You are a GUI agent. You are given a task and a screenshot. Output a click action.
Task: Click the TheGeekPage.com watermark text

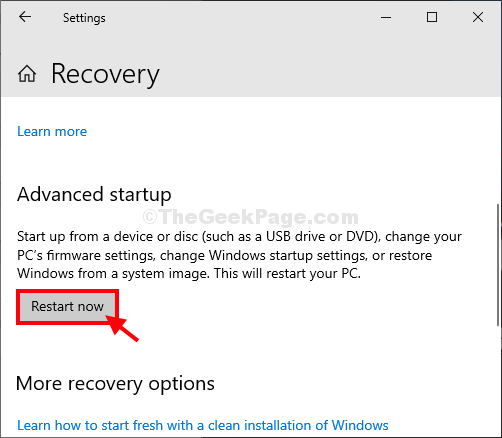(251, 217)
